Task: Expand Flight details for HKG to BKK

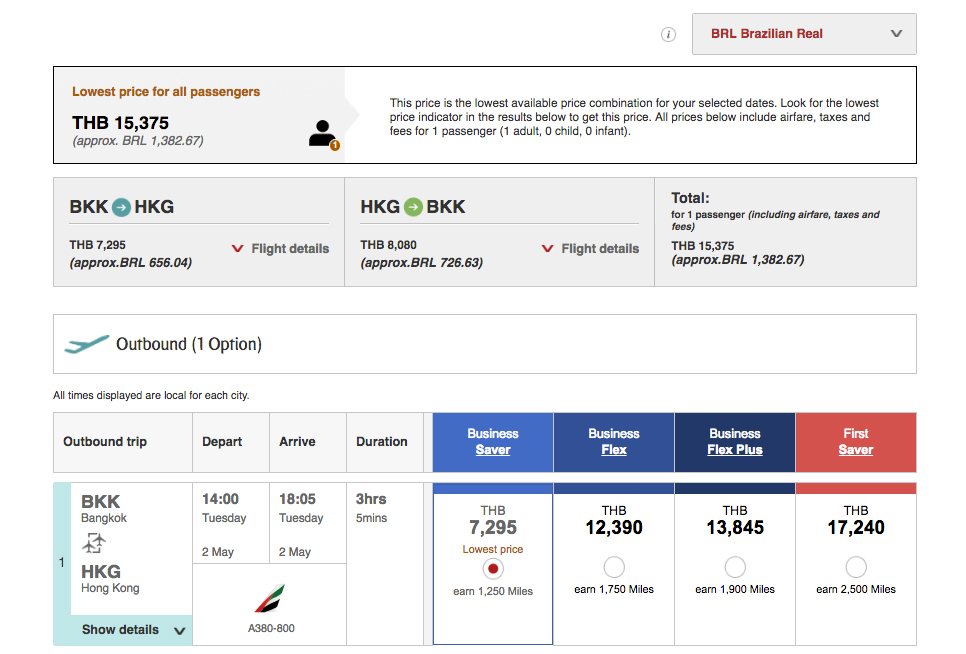Action: click(590, 249)
